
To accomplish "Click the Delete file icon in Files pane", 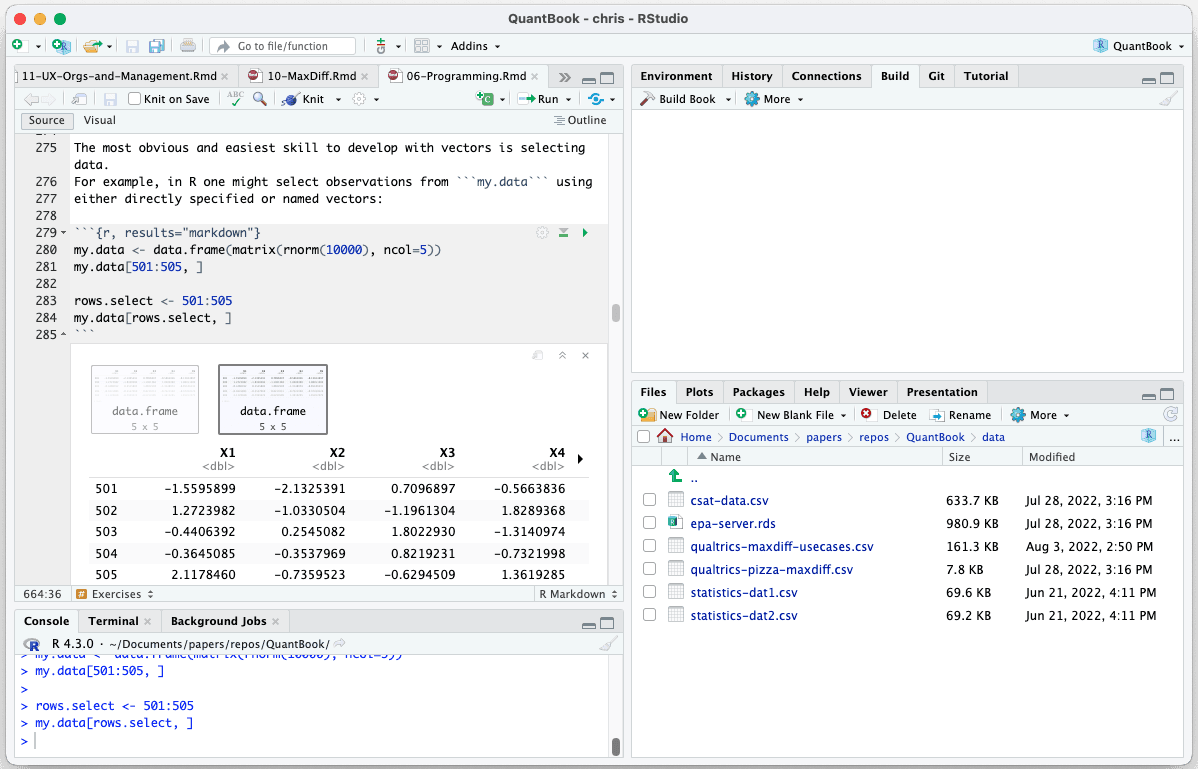I will point(866,415).
